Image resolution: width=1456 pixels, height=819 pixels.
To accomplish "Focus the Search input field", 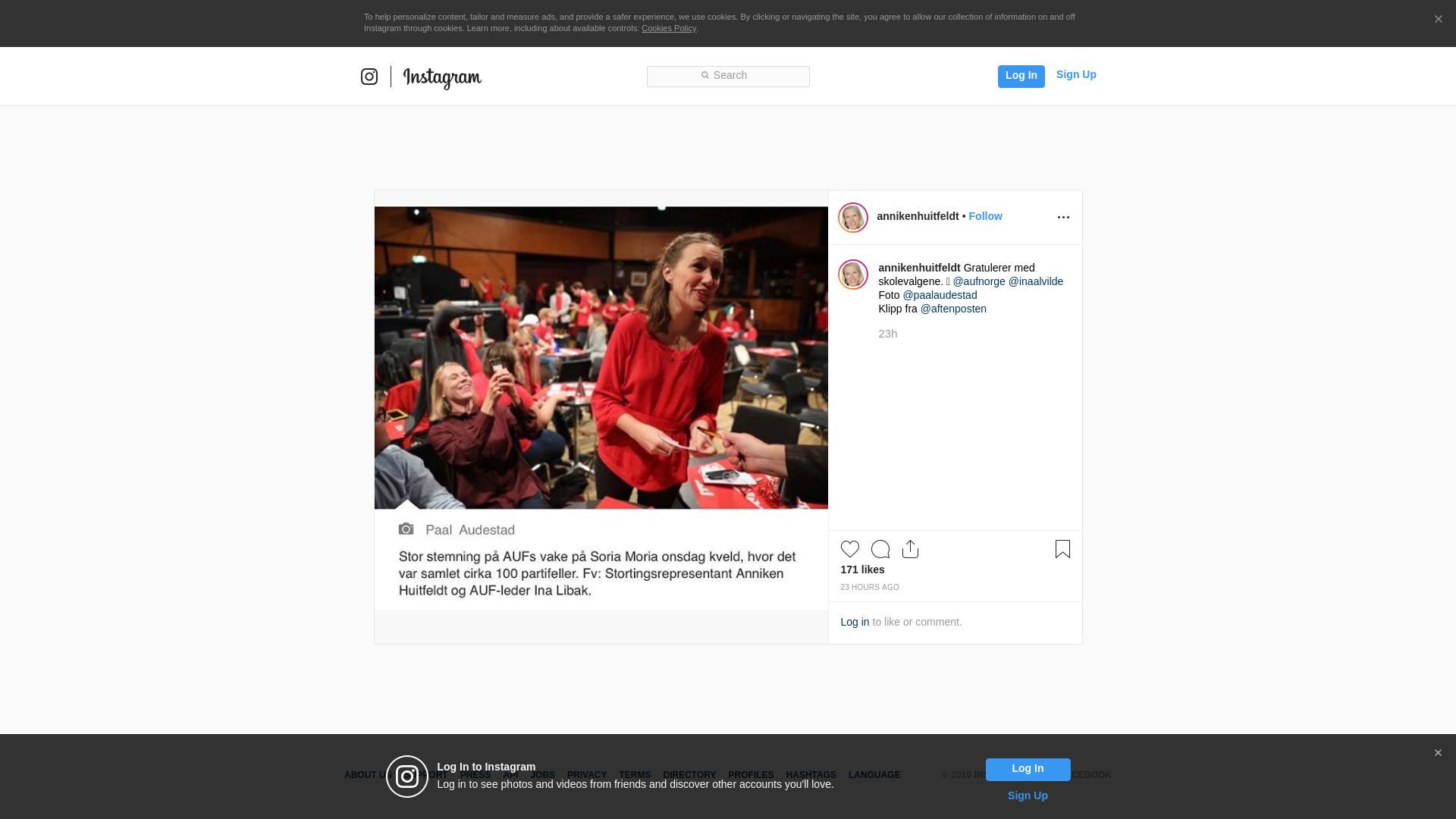I will [728, 76].
